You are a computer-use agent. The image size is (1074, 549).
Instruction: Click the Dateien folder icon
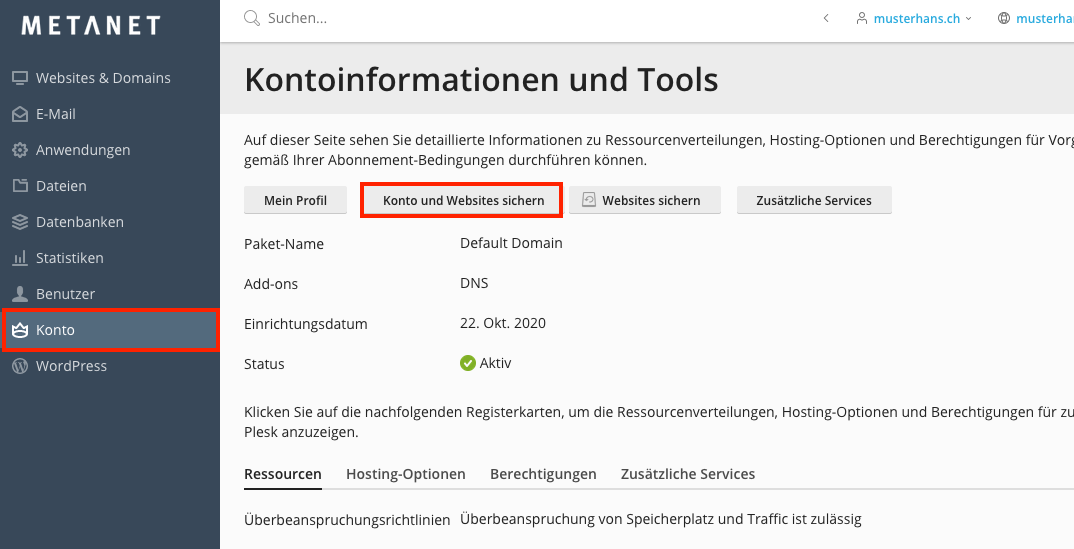tap(19, 186)
